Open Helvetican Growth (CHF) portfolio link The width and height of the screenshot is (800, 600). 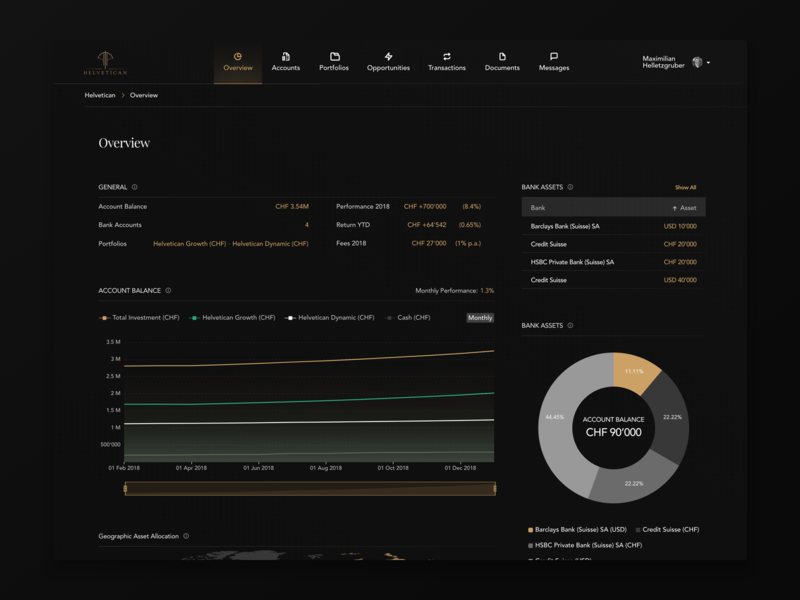[x=189, y=244]
